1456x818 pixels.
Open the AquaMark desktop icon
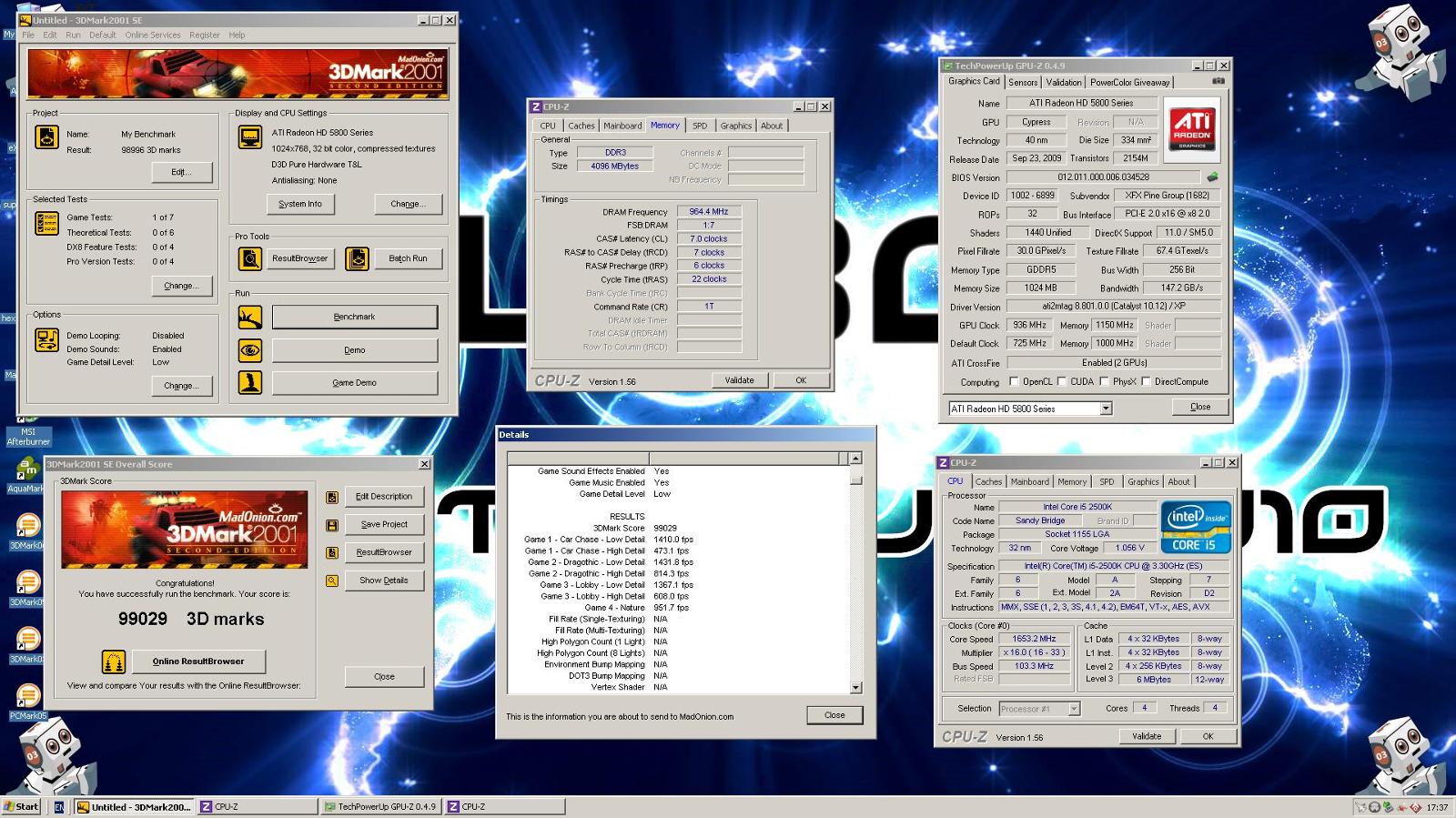27,476
